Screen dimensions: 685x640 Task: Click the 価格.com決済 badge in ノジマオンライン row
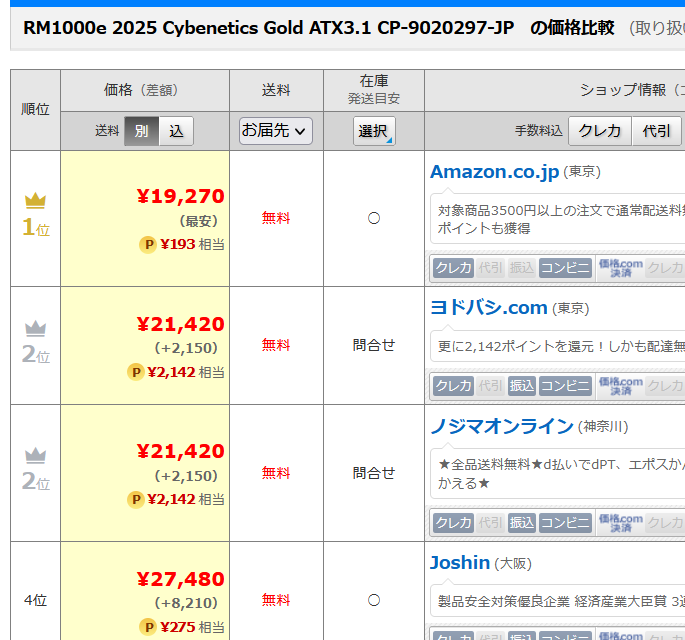pyautogui.click(x=620, y=523)
